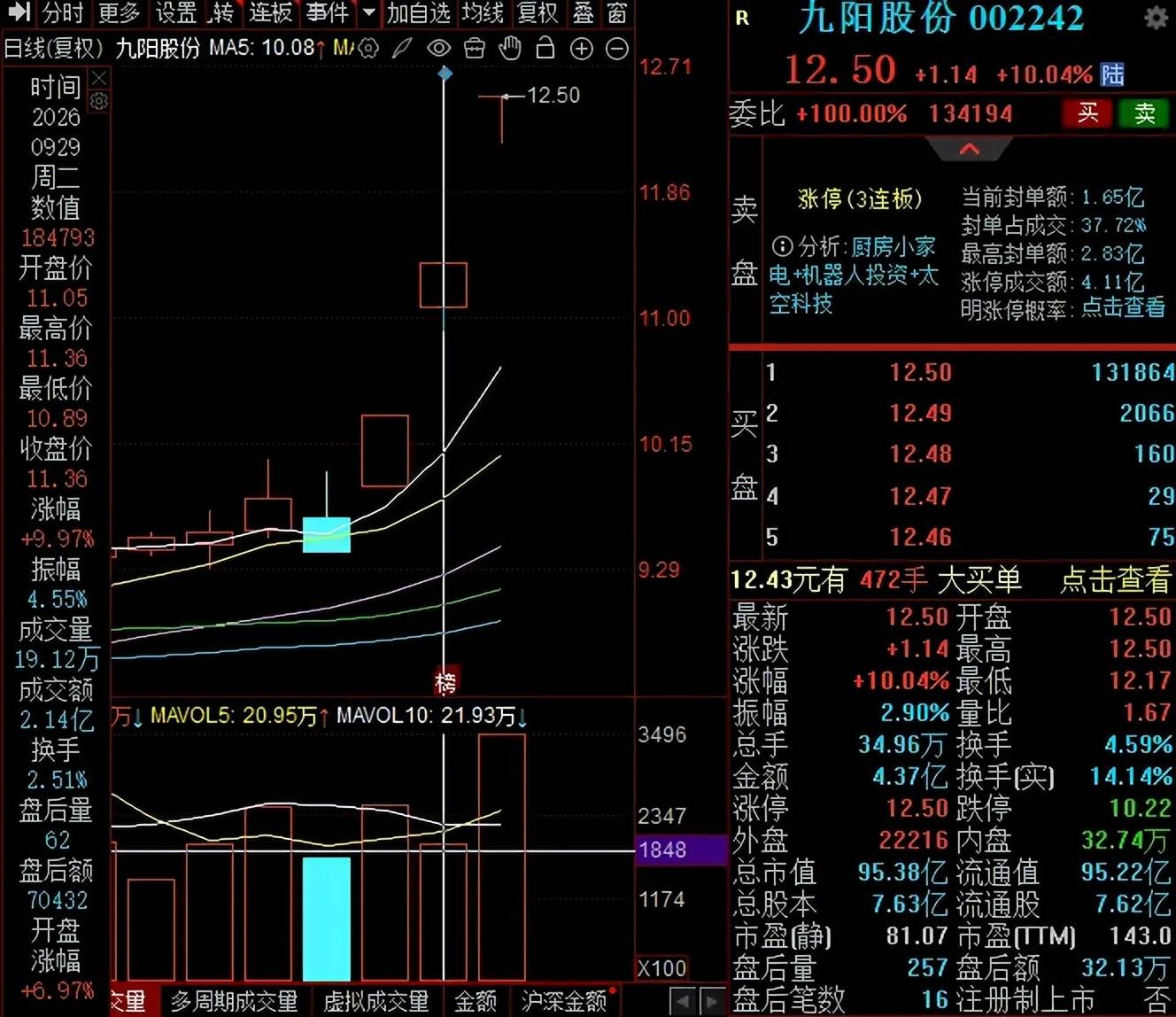The height and width of the screenshot is (1017, 1176).
Task: Click the green 卖 sell button
Action: coord(1144,113)
